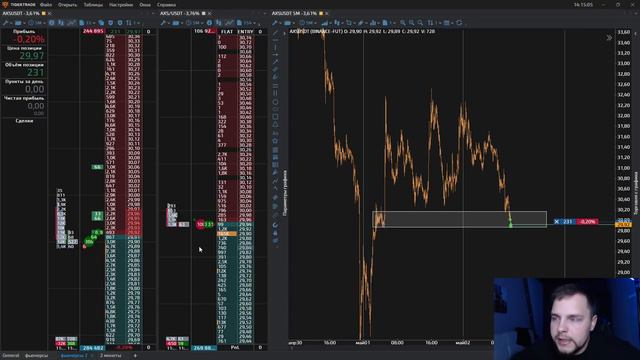640x360 pixels.
Task: Switch to the фьючерсы workspace tab
Action: (x=36, y=356)
